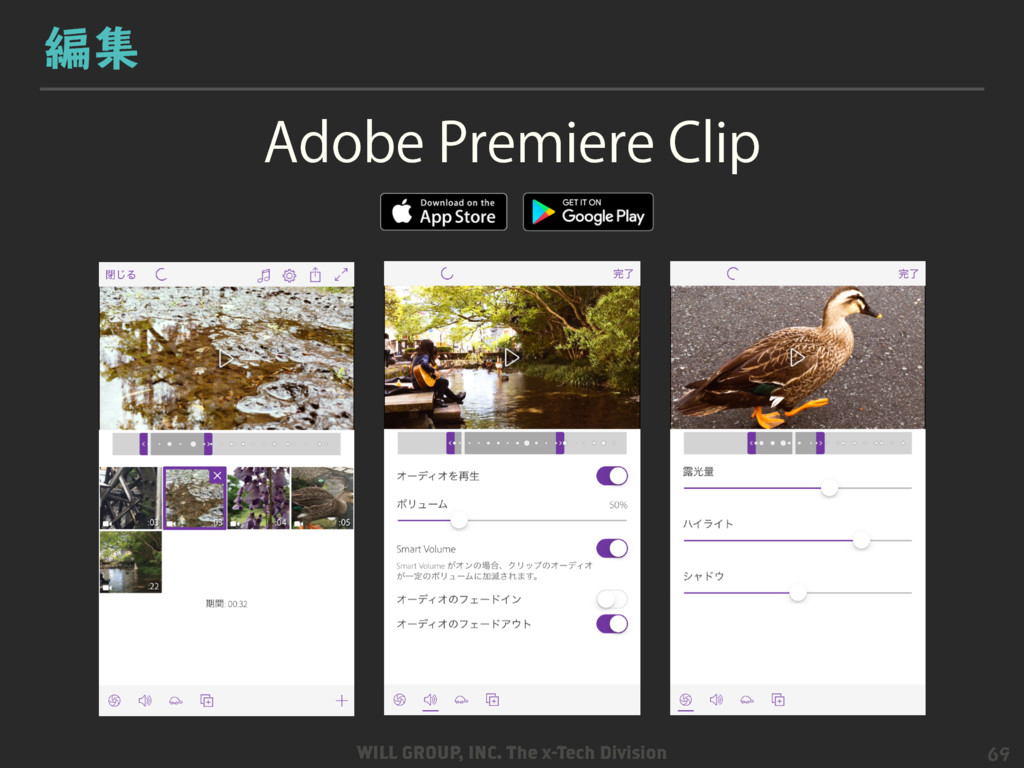Viewport: 1024px width, 768px height.
Task: Adjust the ハイライト highlights slider knob
Action: click(861, 540)
